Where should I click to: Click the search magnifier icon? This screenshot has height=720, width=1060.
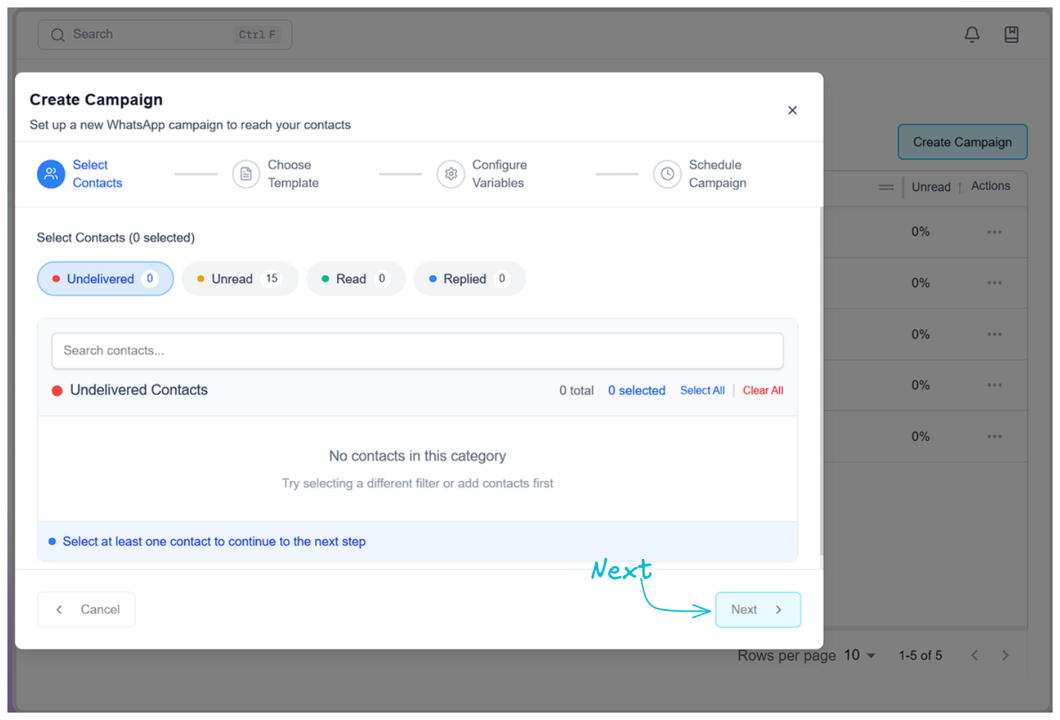pyautogui.click(x=57, y=34)
